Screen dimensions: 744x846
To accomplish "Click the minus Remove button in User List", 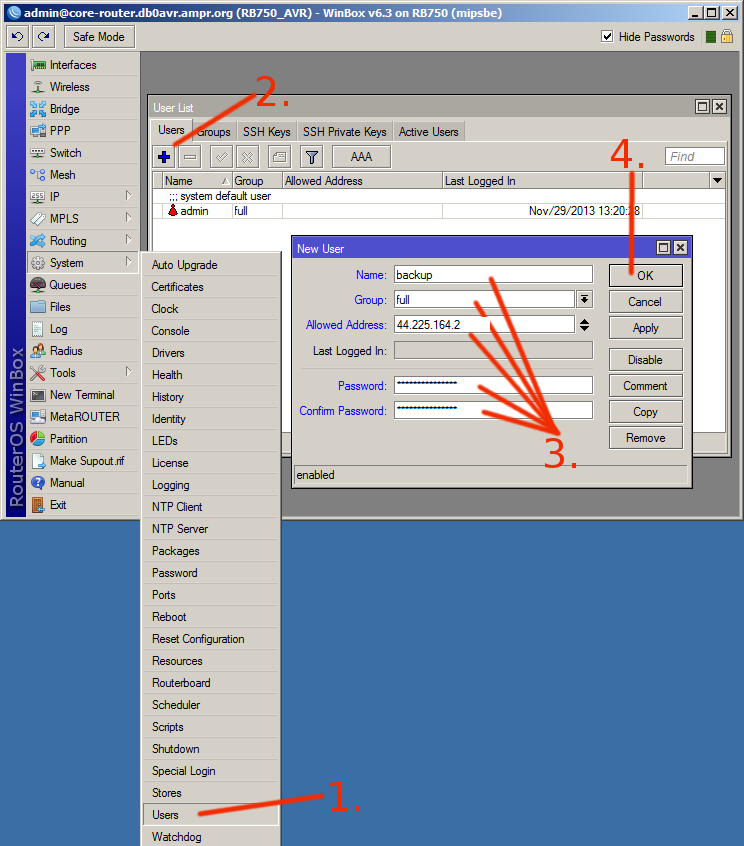I will pos(190,157).
